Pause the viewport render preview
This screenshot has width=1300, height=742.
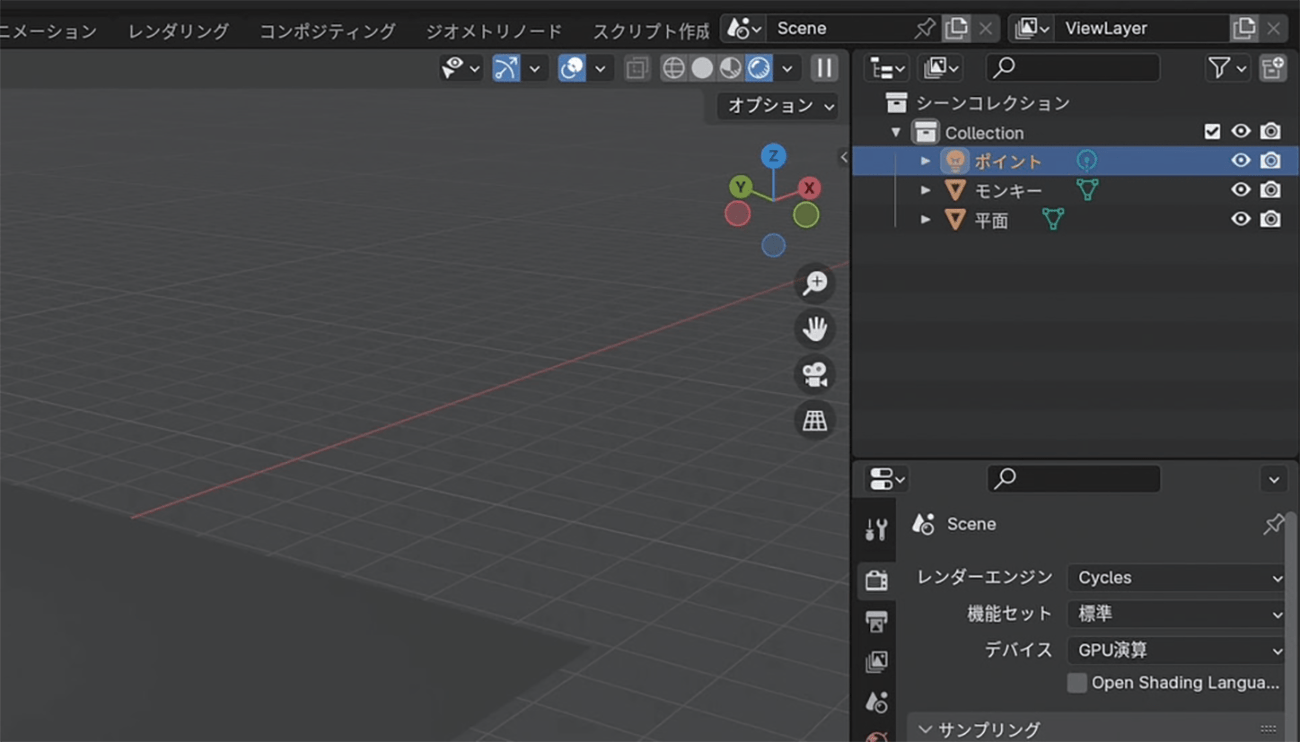pyautogui.click(x=824, y=67)
